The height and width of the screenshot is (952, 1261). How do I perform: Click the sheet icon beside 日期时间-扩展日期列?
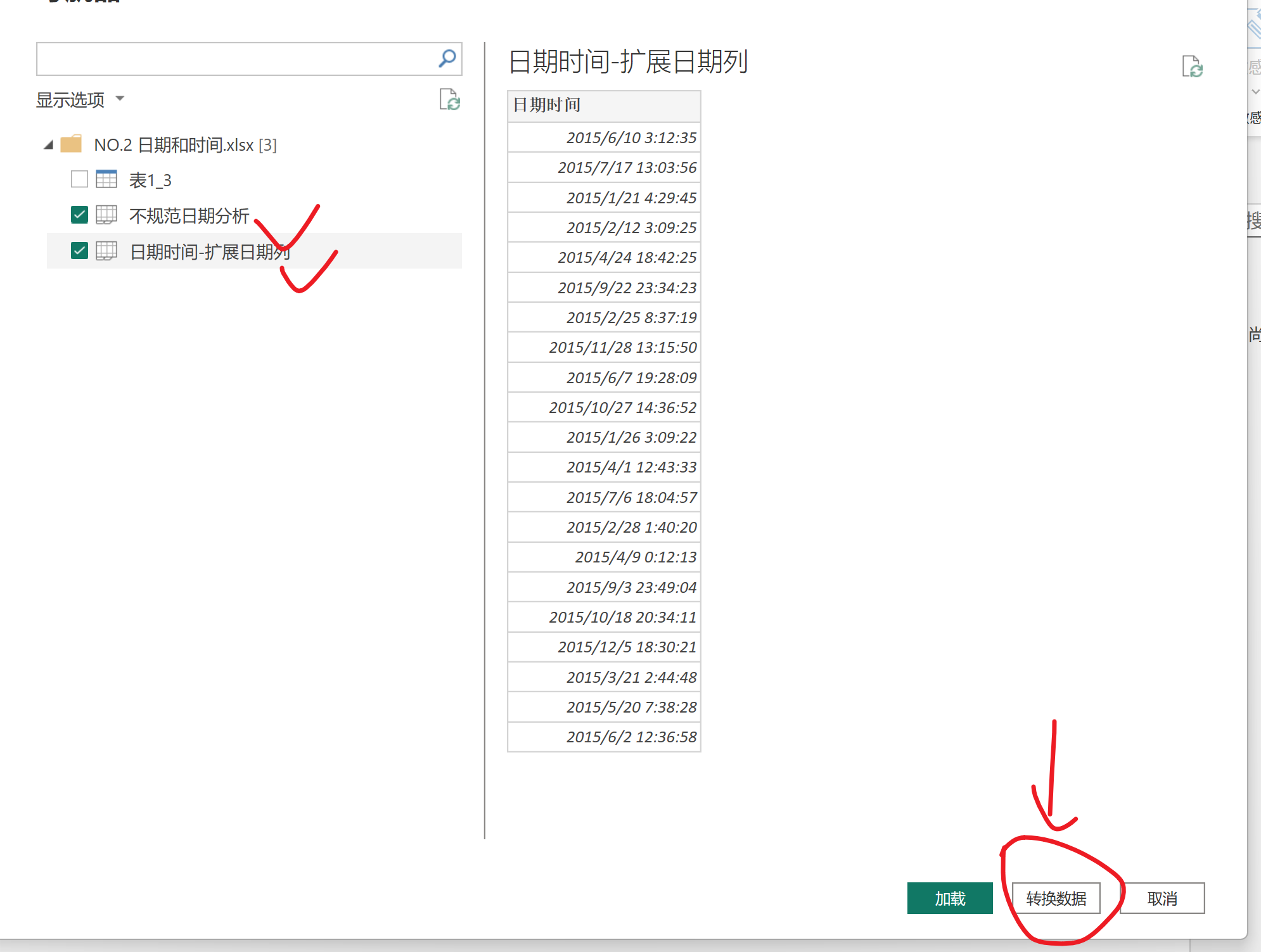(106, 251)
